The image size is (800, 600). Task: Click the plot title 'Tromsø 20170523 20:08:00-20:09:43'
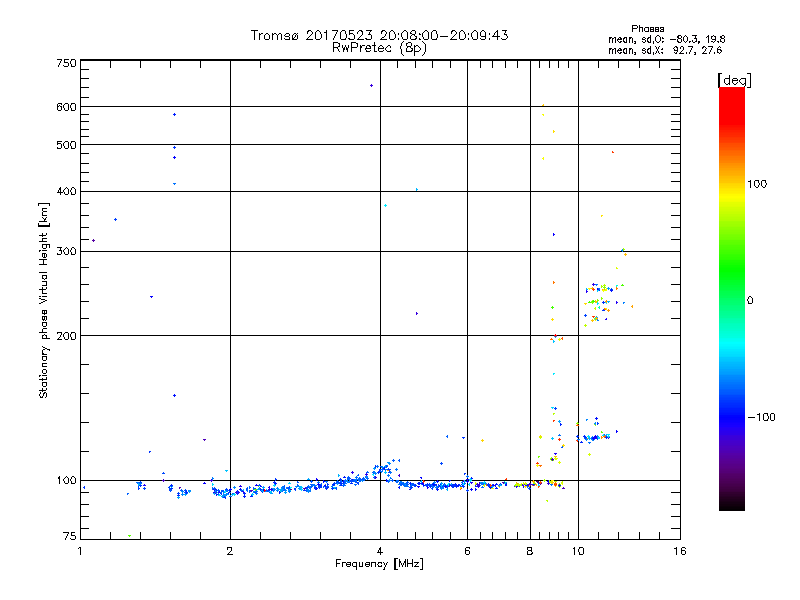[379, 35]
